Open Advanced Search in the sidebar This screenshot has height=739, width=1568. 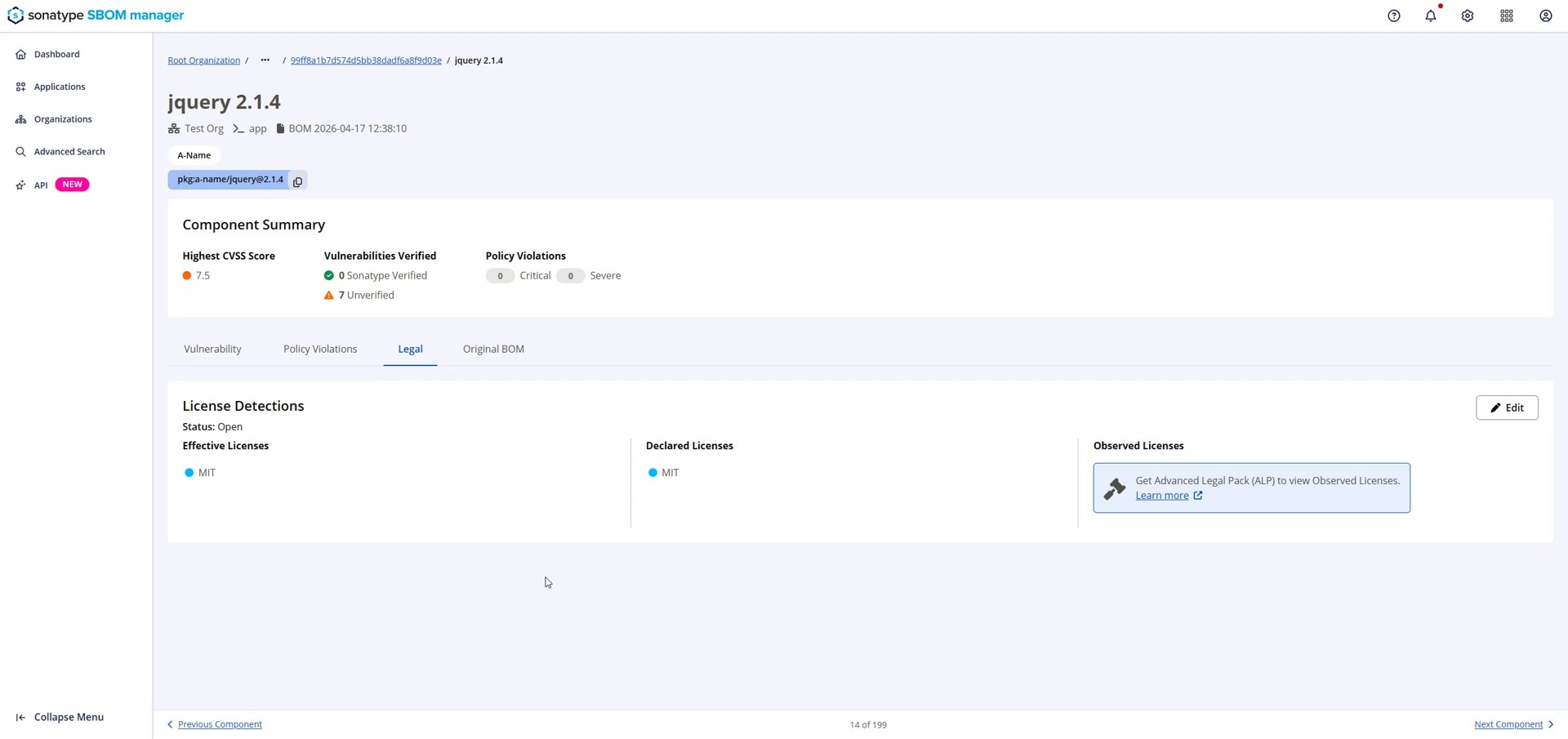(x=69, y=152)
